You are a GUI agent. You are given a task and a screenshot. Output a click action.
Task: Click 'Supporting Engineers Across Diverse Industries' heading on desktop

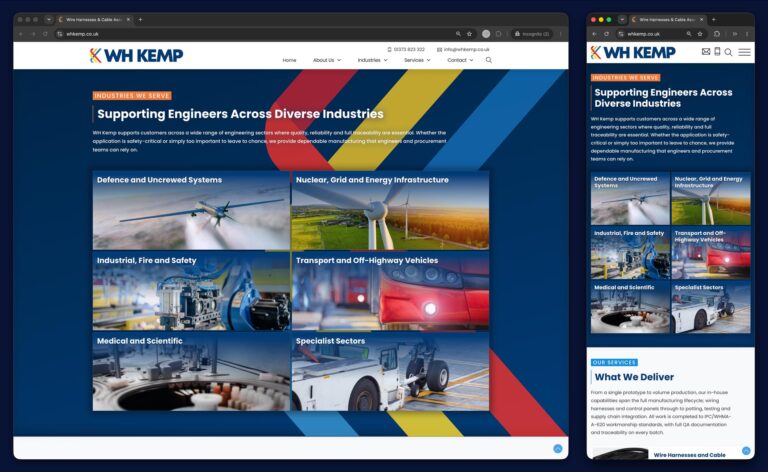coord(240,114)
